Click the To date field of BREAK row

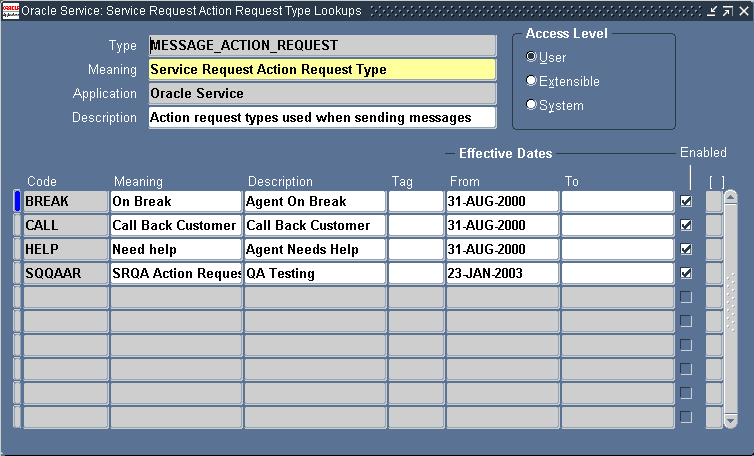(x=617, y=201)
